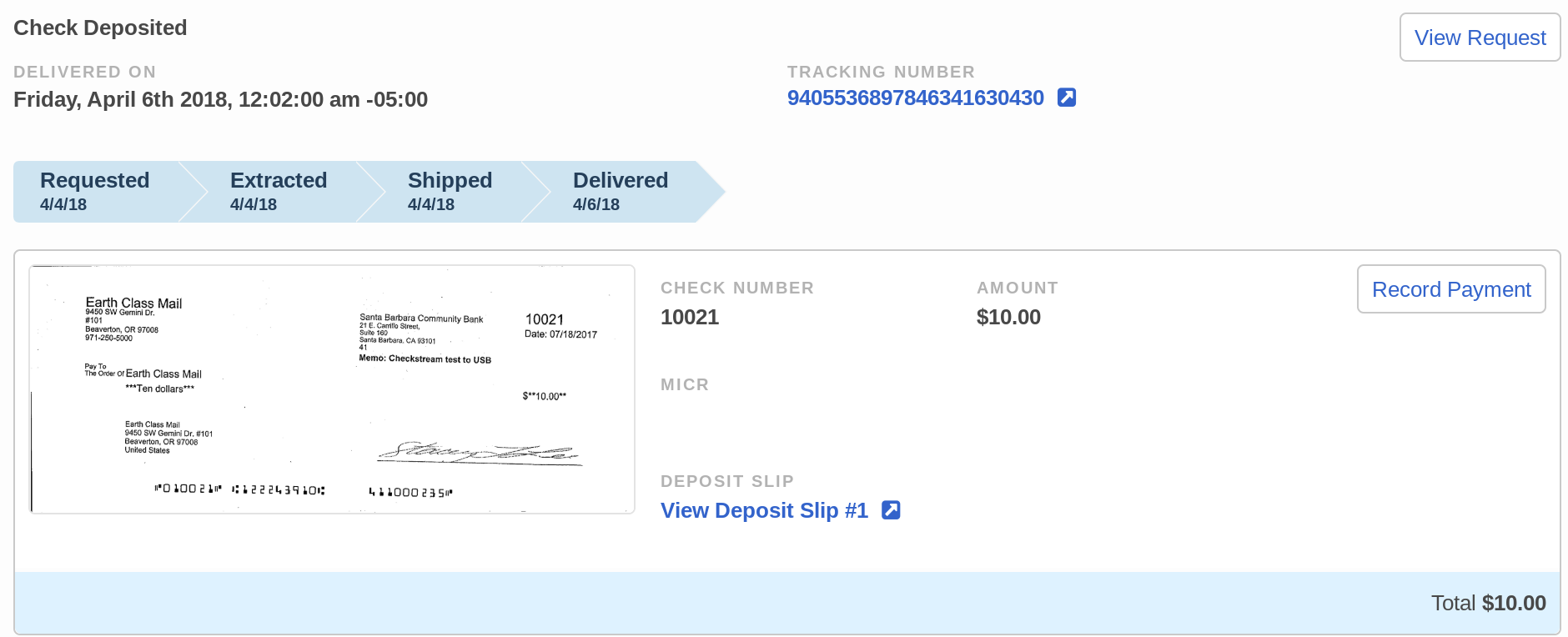Screen dimensions: 1568x637
Task: Click the Check Deposited heading
Action: click(100, 28)
